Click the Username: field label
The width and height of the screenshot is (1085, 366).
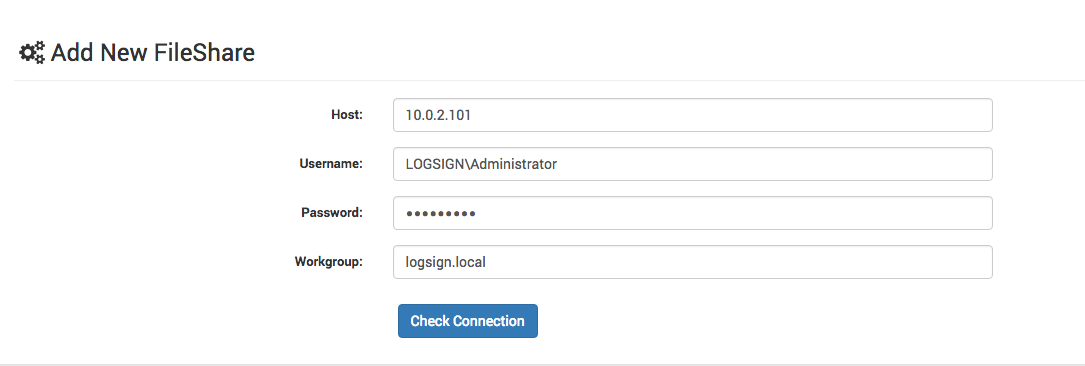[x=331, y=164]
